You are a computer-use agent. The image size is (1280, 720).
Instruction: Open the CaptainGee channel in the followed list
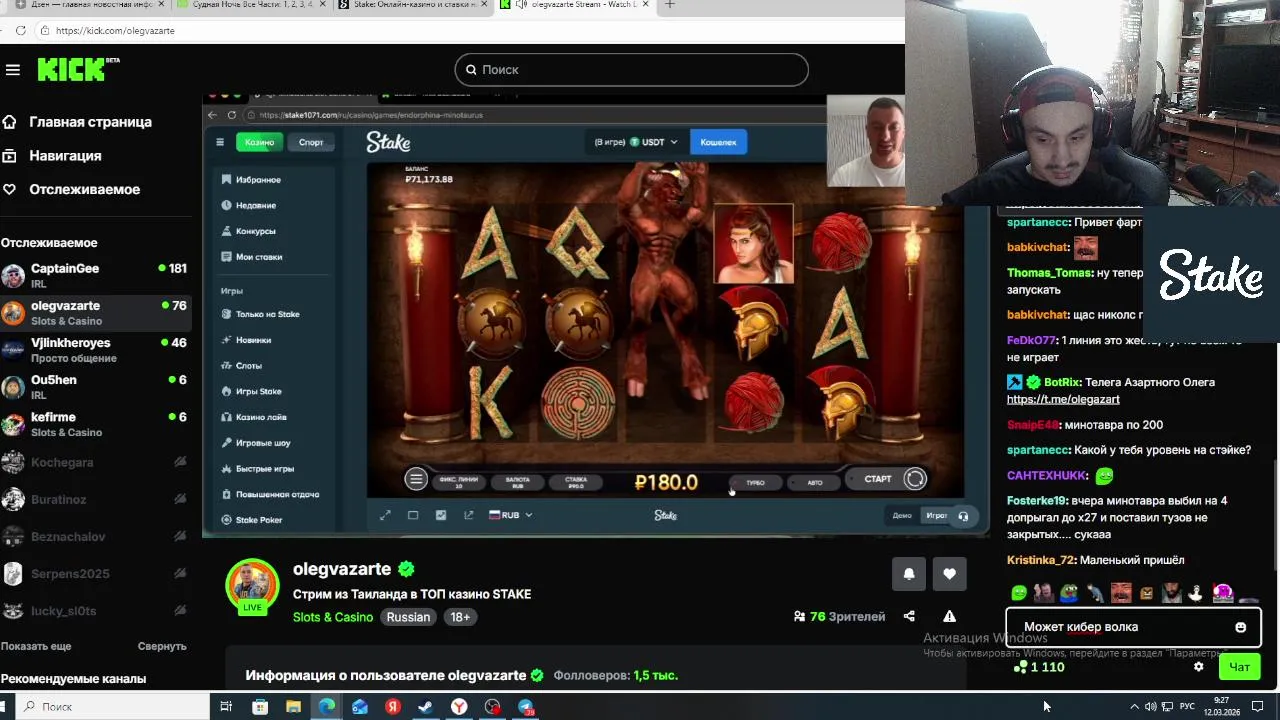tap(97, 275)
